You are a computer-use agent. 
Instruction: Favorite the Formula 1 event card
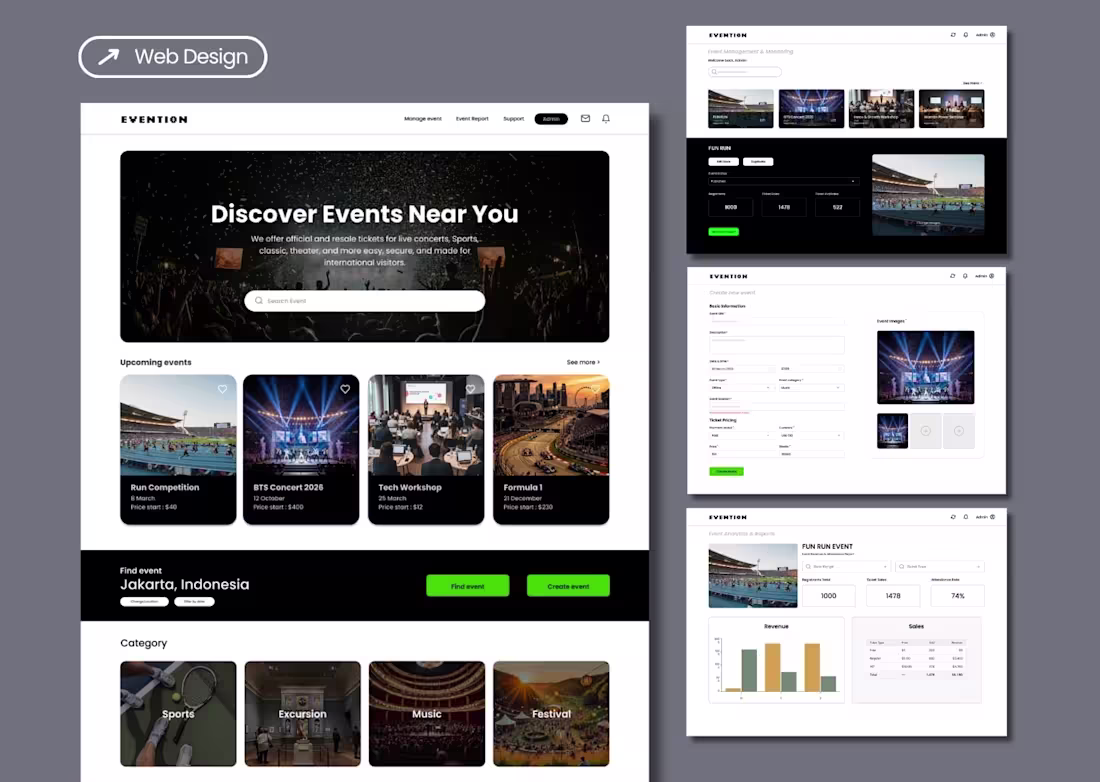[593, 389]
